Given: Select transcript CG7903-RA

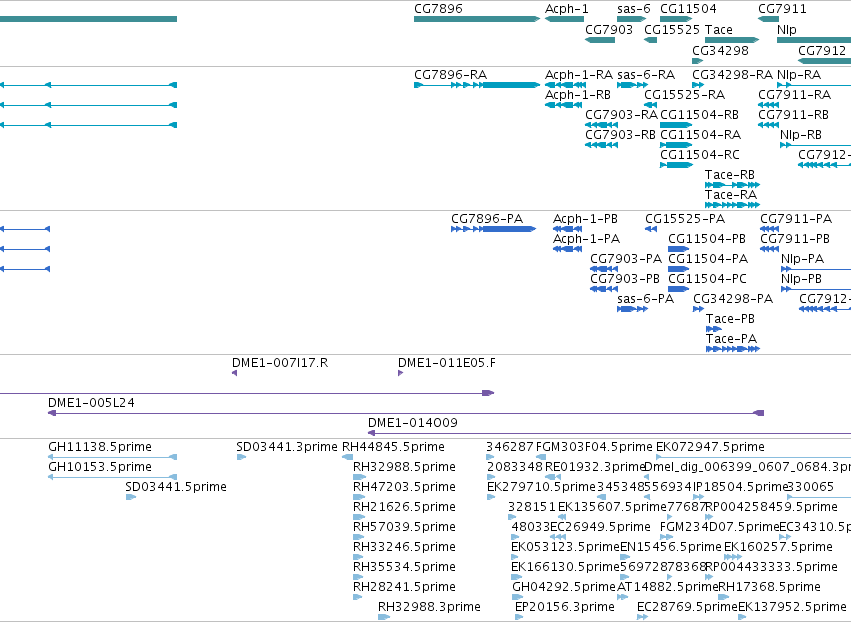Looking at the screenshot, I should [x=621, y=115].
